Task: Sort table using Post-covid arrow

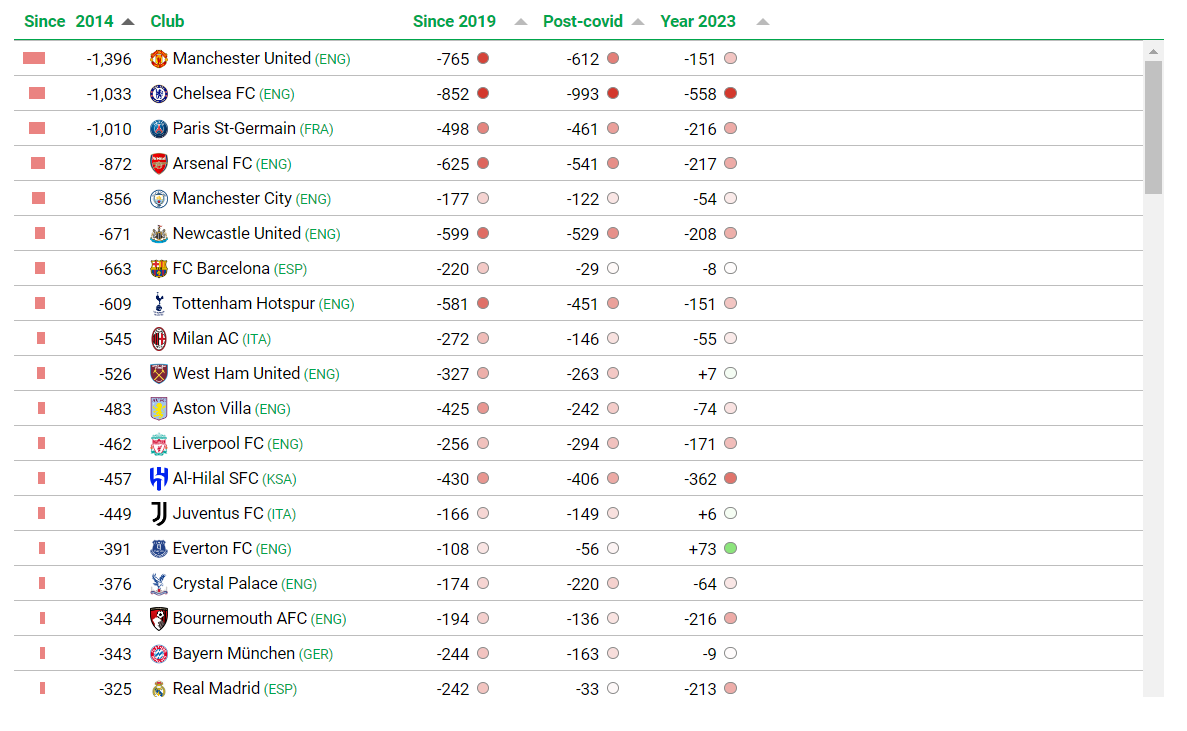Action: tap(638, 22)
